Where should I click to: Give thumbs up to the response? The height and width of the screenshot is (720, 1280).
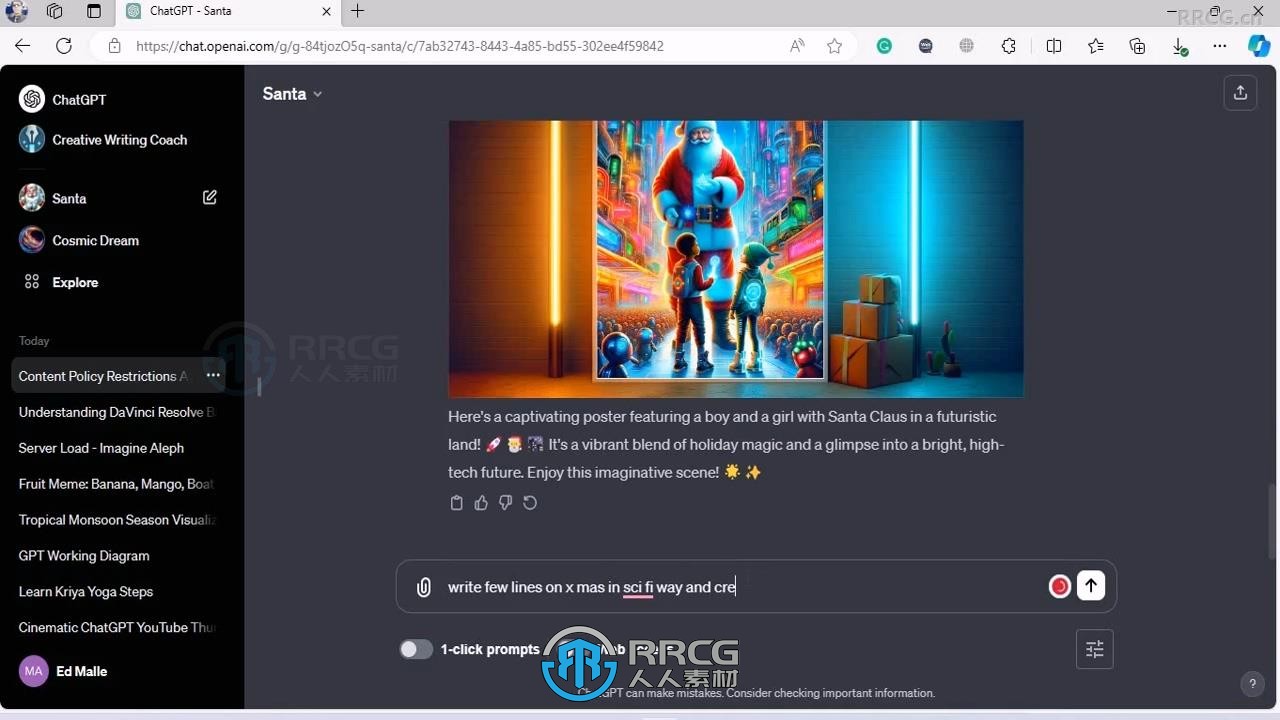click(x=481, y=503)
